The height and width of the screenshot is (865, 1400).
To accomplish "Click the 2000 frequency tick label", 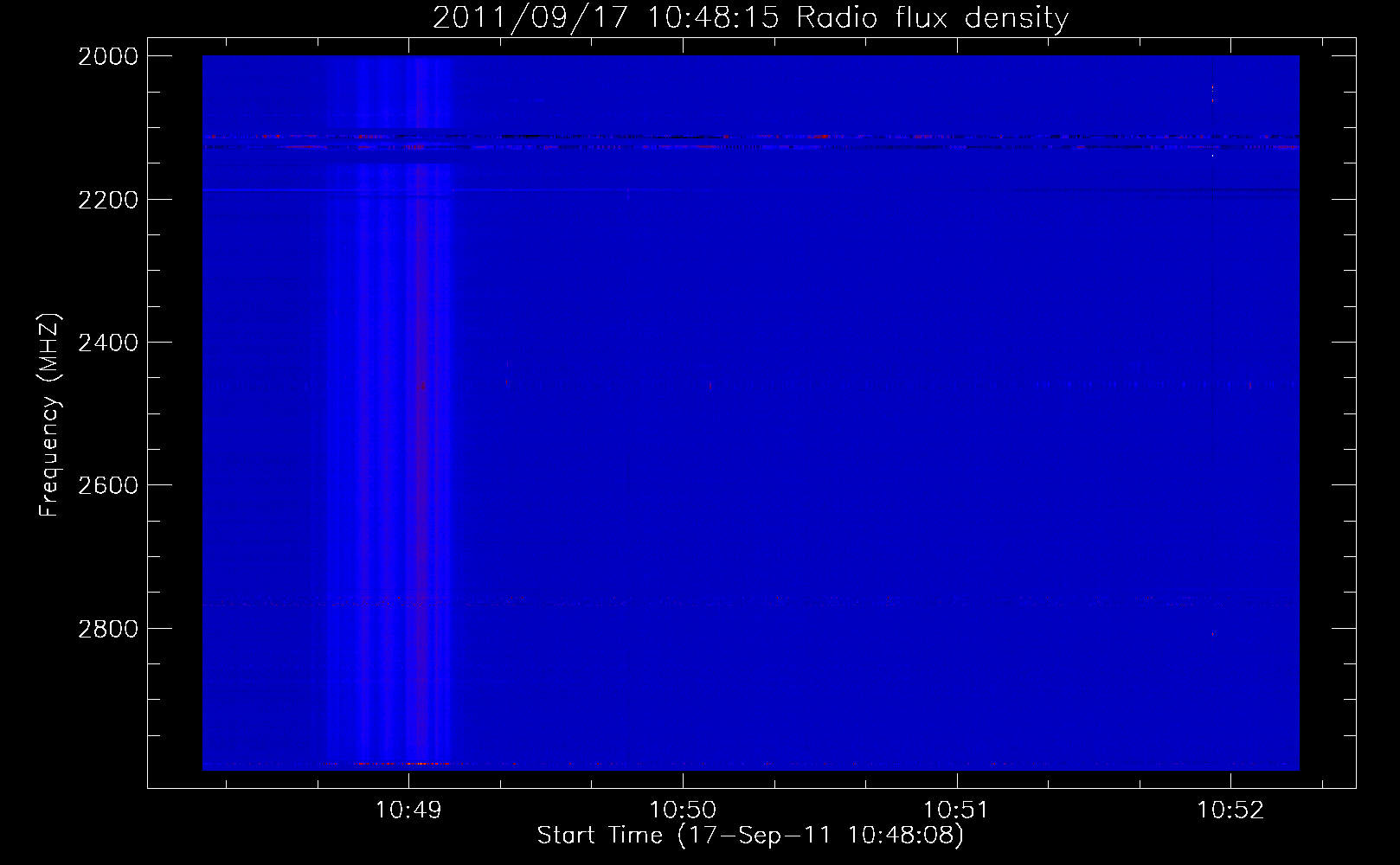I will pyautogui.click(x=108, y=56).
